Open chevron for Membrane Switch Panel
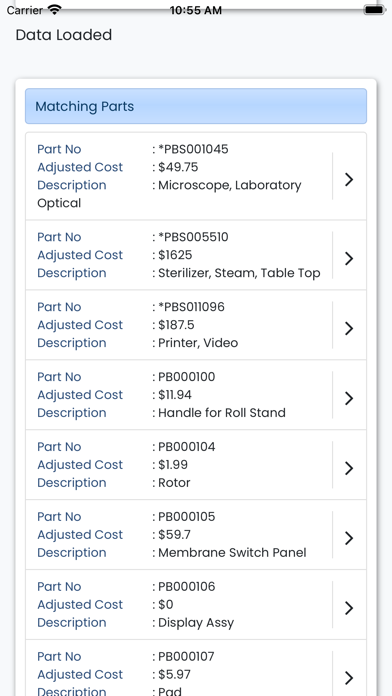The width and height of the screenshot is (392, 696). pos(349,538)
